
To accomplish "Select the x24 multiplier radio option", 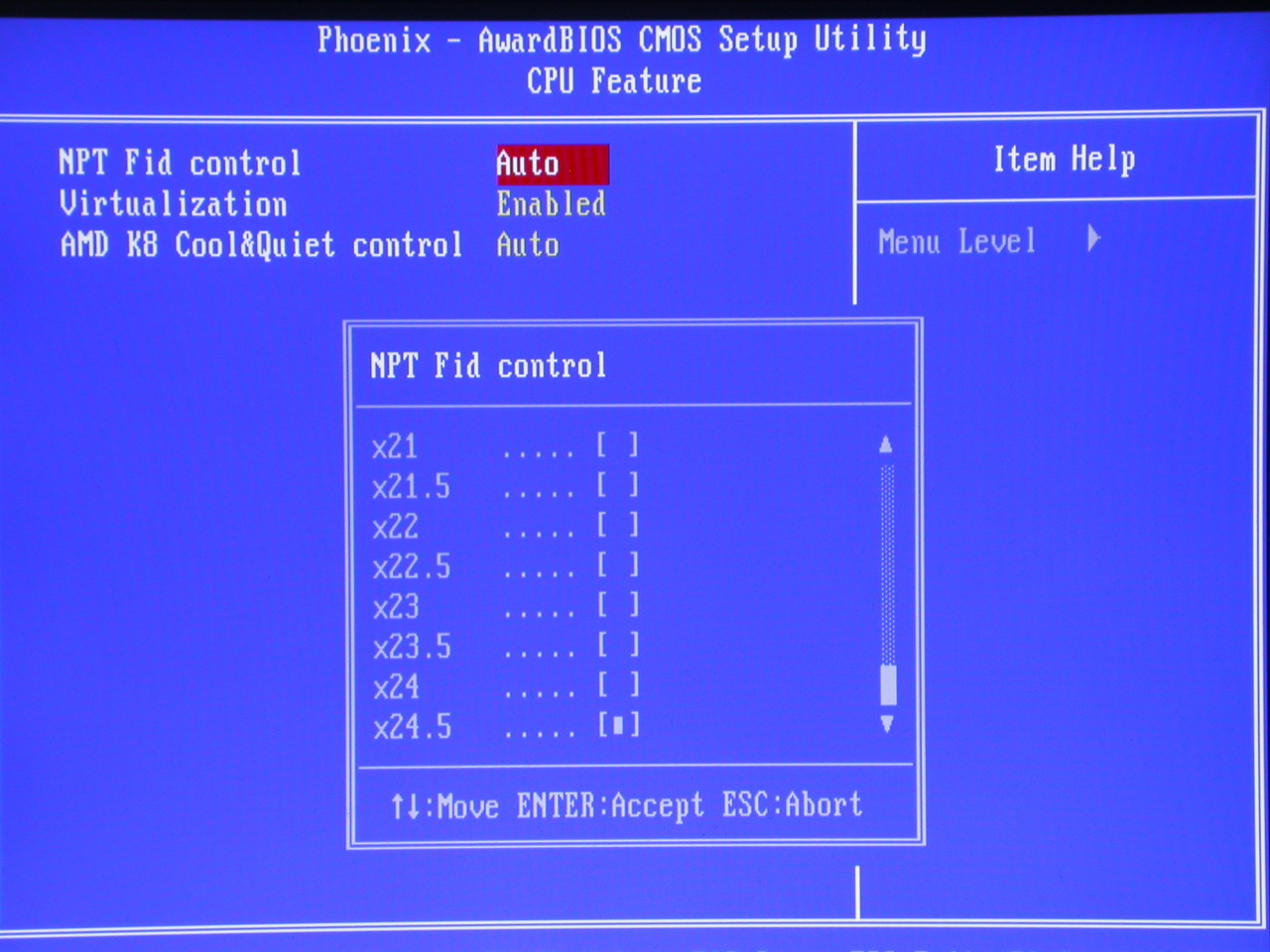I will pyautogui.click(x=617, y=685).
